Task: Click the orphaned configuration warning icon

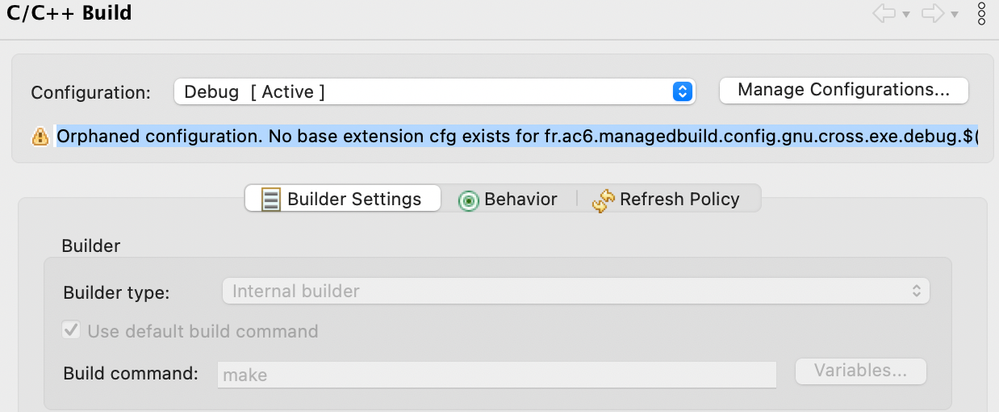Action: (40, 136)
